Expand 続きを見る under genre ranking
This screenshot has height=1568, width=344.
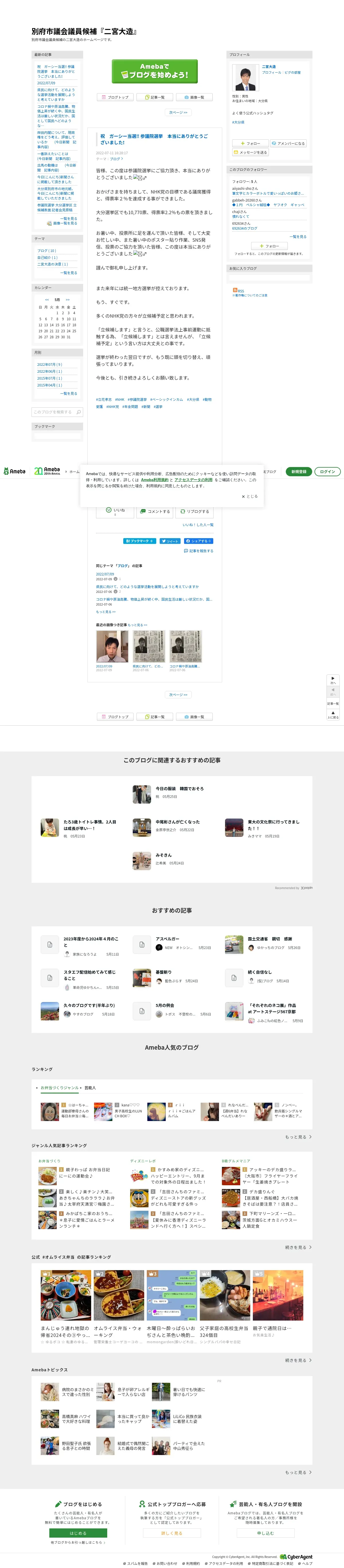(298, 1247)
